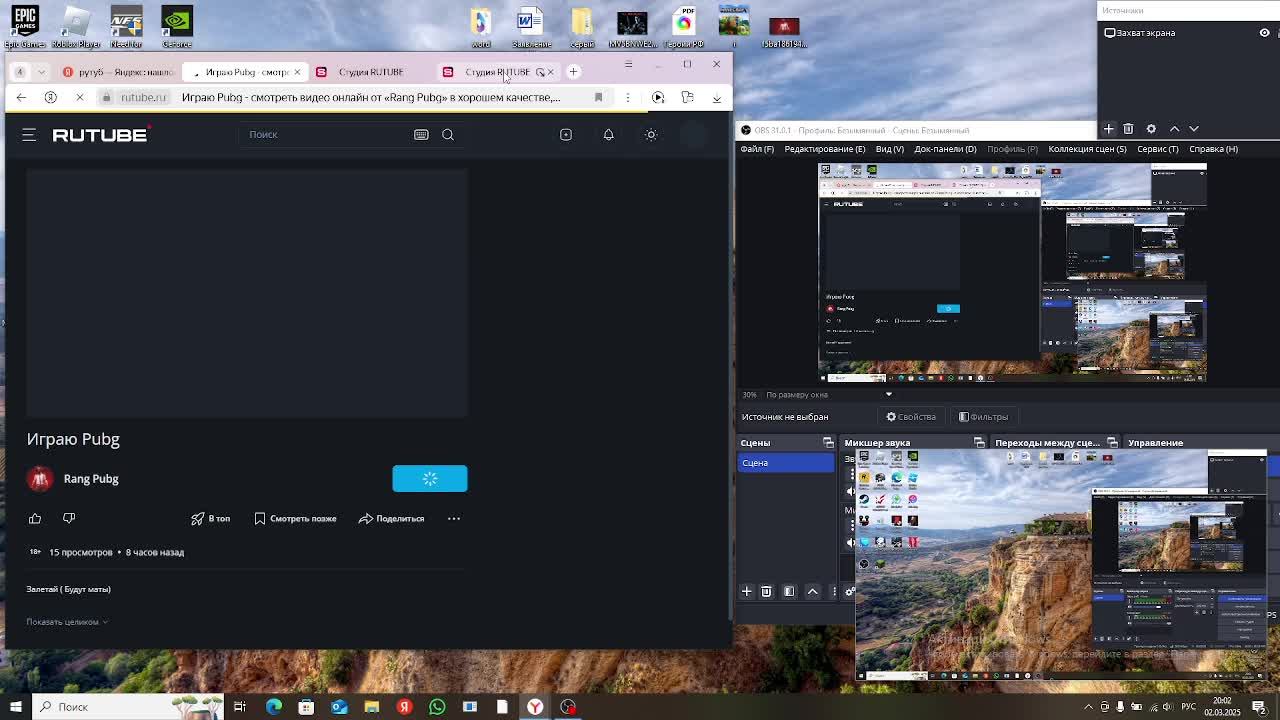Switch to the рутуб Яндекс browser tab

118,72
